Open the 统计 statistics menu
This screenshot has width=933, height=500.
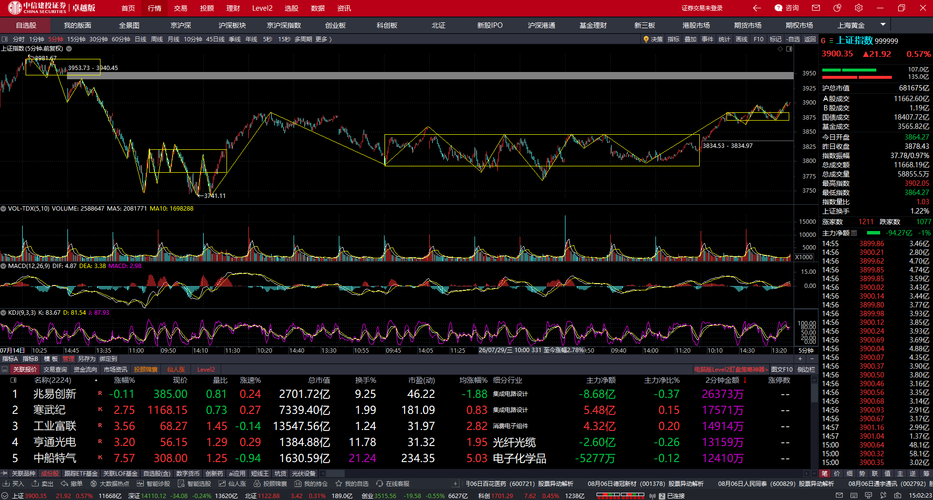(724, 39)
